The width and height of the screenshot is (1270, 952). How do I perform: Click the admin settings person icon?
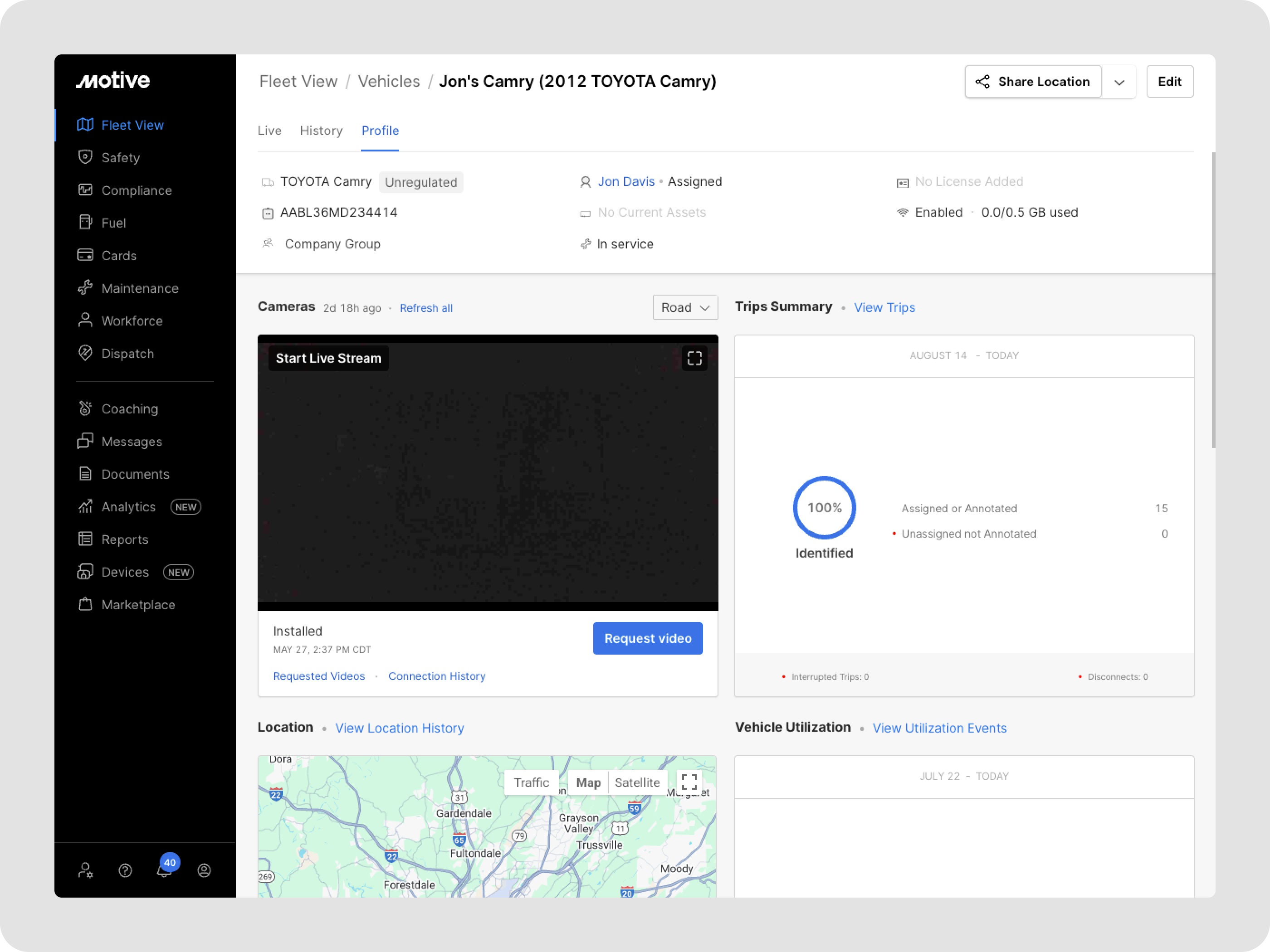pyautogui.click(x=85, y=870)
